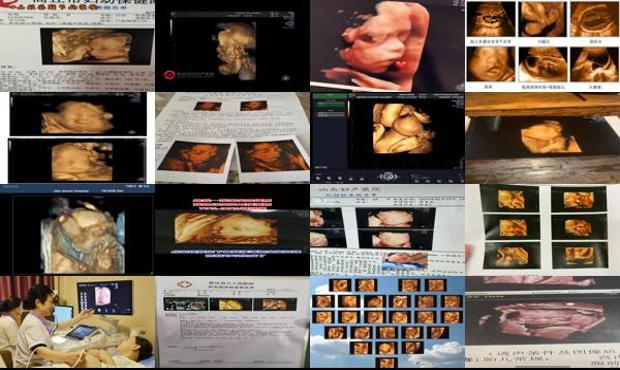Viewport: 620px width, 370px height.
Task: Click the tablet screen on the ultrasound cart
Action: tap(81, 332)
